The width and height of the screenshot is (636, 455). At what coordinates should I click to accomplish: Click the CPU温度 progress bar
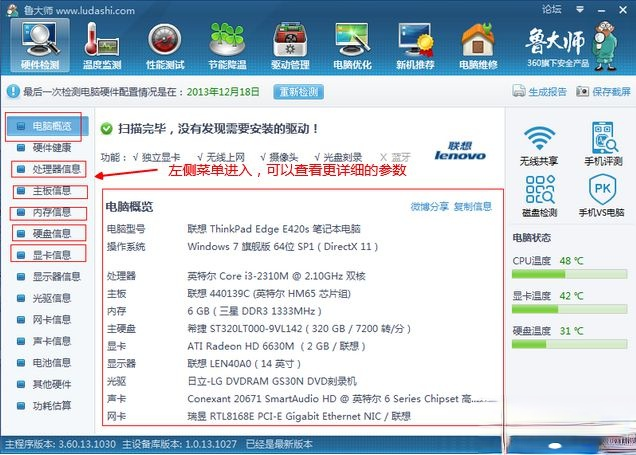pyautogui.click(x=569, y=275)
